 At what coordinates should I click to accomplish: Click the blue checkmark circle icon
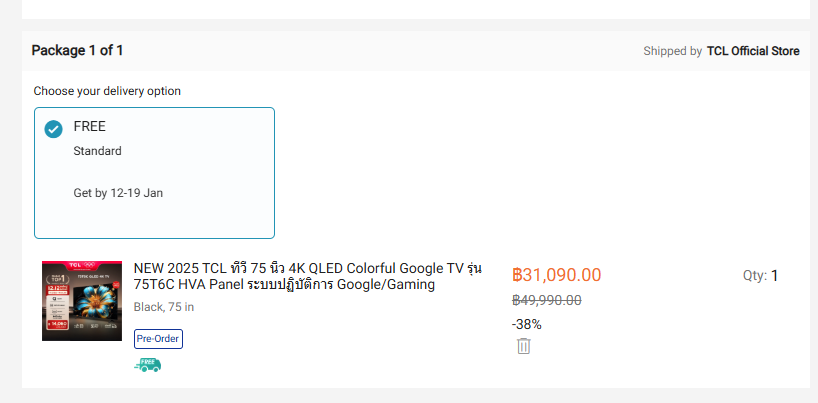point(54,130)
